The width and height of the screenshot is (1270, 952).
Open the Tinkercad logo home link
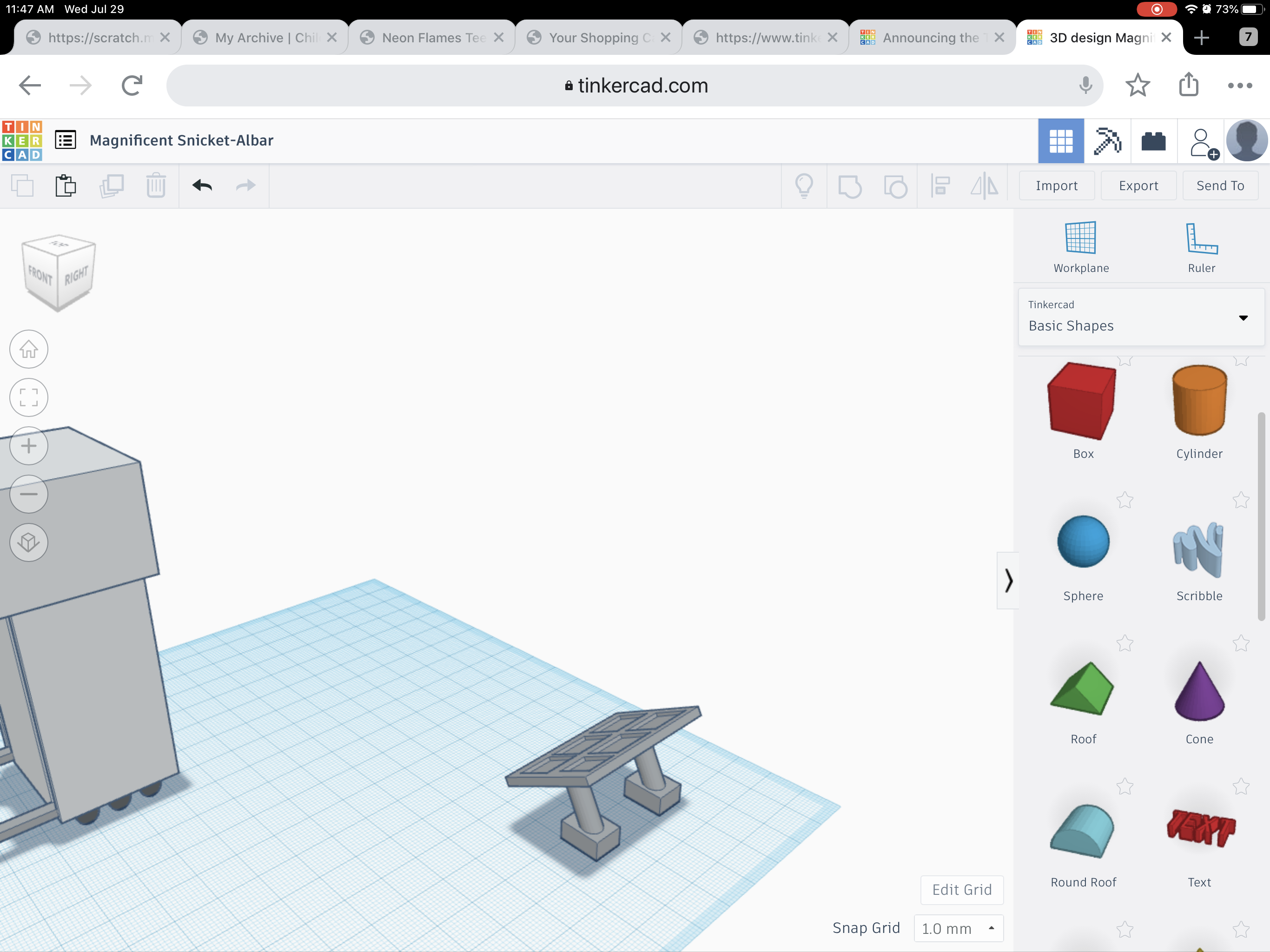tap(22, 141)
